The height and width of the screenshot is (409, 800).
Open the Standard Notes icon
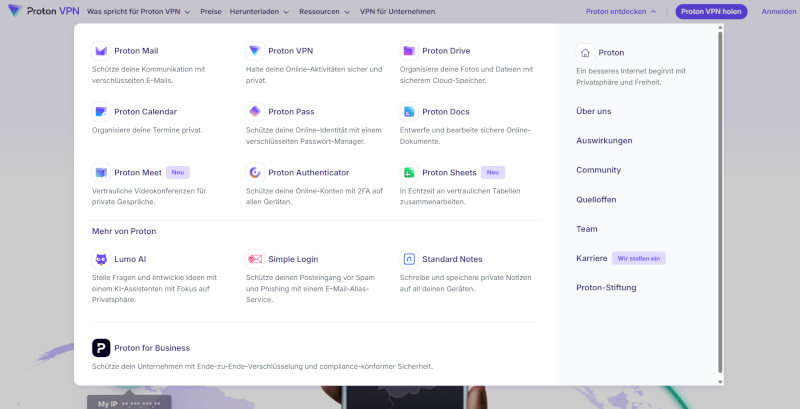point(409,259)
